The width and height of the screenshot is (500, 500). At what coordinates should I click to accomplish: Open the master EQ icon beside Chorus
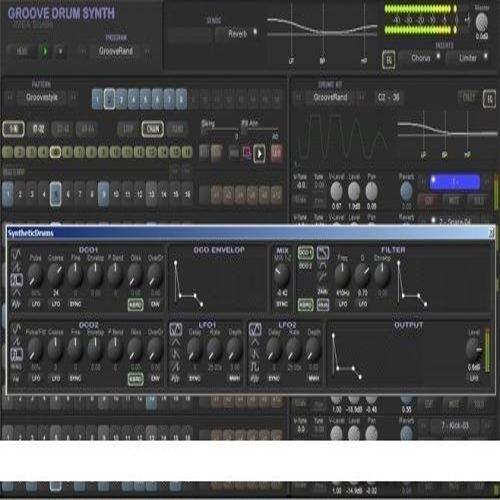[x=389, y=60]
